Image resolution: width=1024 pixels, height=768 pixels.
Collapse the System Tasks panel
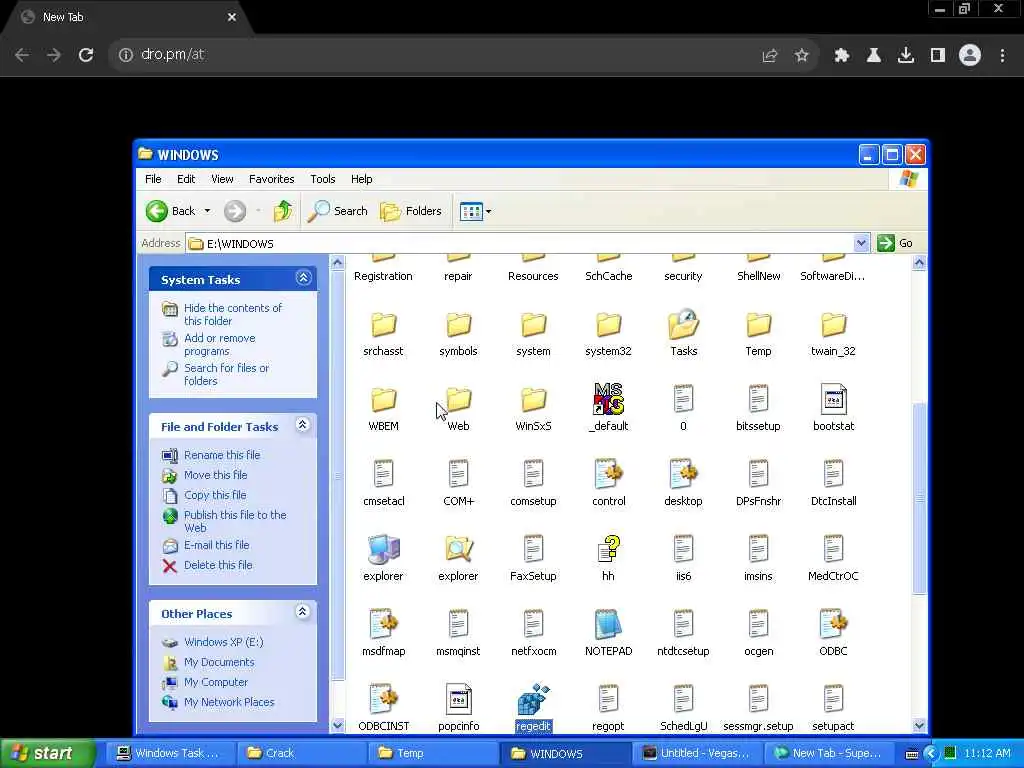pyautogui.click(x=303, y=278)
